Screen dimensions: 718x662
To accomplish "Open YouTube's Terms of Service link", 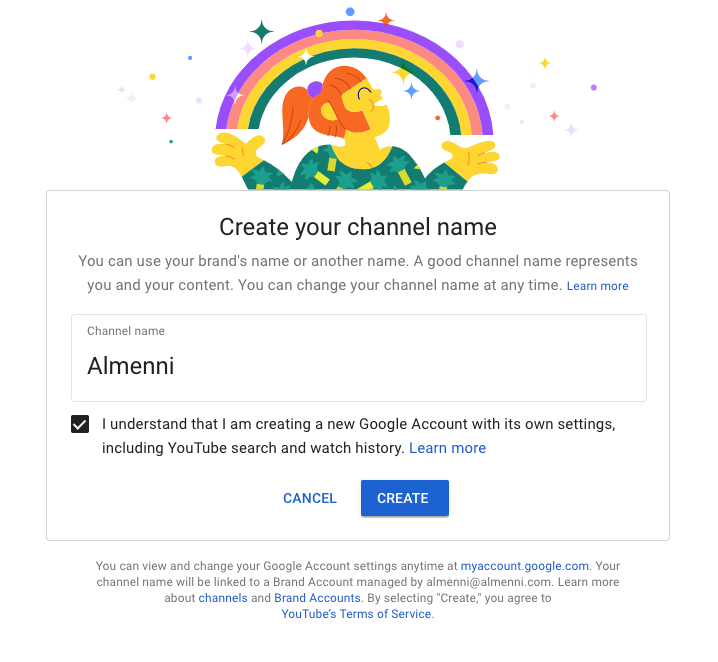I will pos(356,614).
